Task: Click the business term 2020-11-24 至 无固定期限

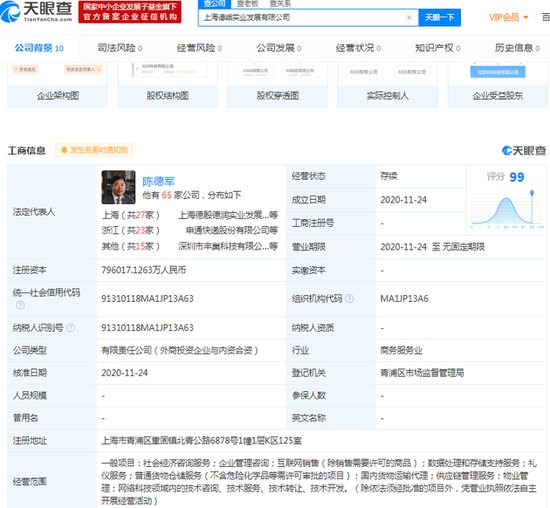Action: click(x=432, y=247)
